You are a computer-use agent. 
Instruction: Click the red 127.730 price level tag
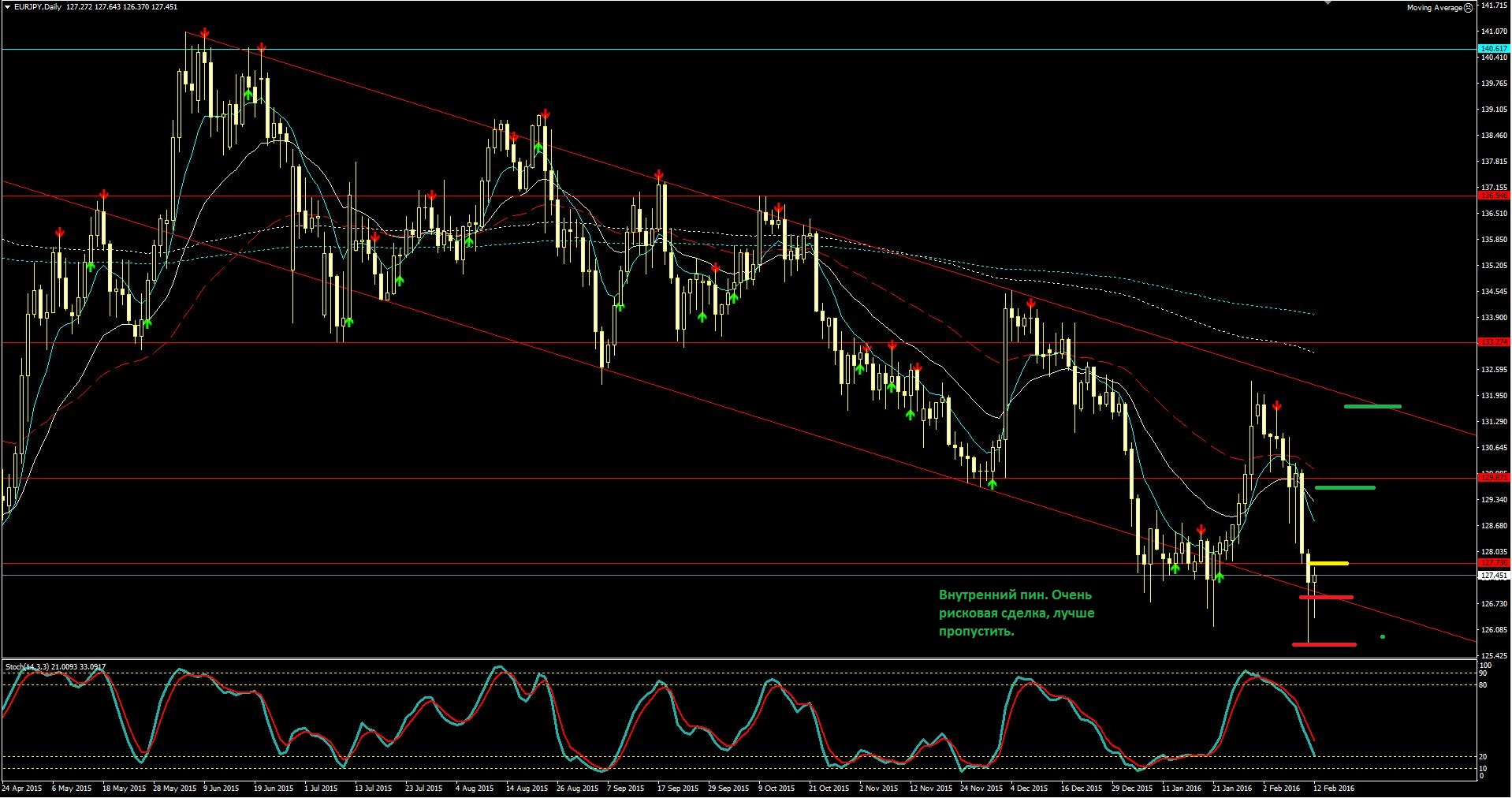[x=1494, y=563]
